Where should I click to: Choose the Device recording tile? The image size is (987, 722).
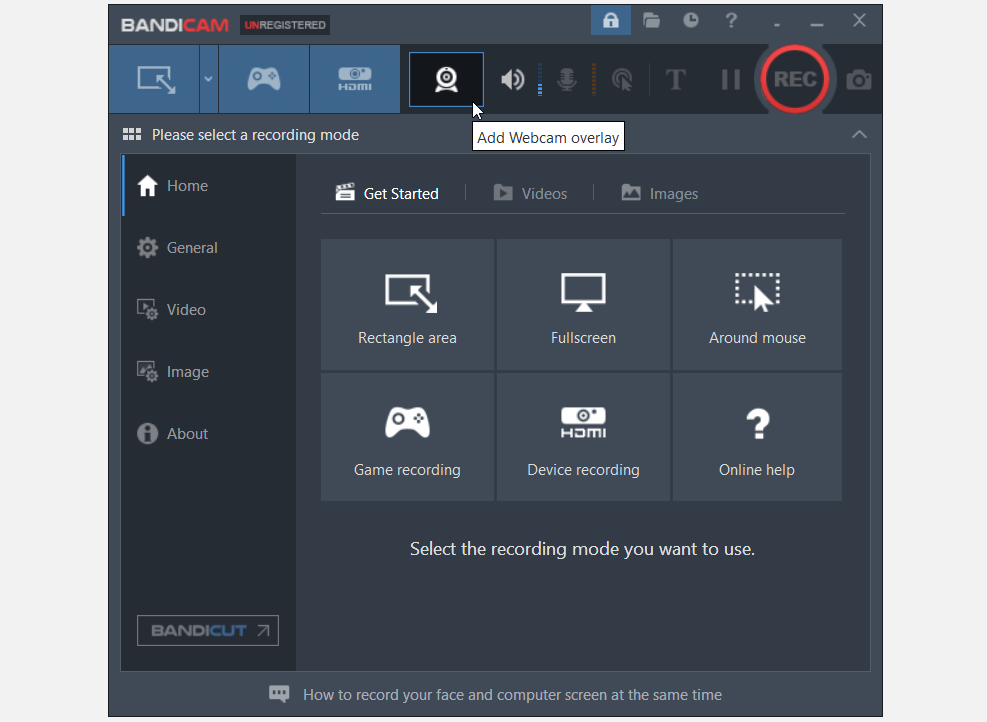[x=584, y=437]
